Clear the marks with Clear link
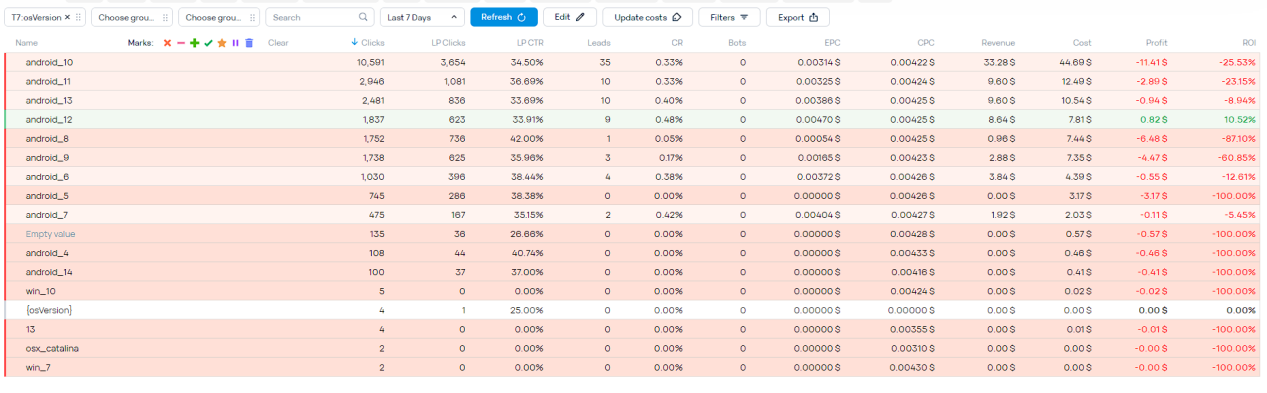The width and height of the screenshot is (1267, 393). point(278,43)
